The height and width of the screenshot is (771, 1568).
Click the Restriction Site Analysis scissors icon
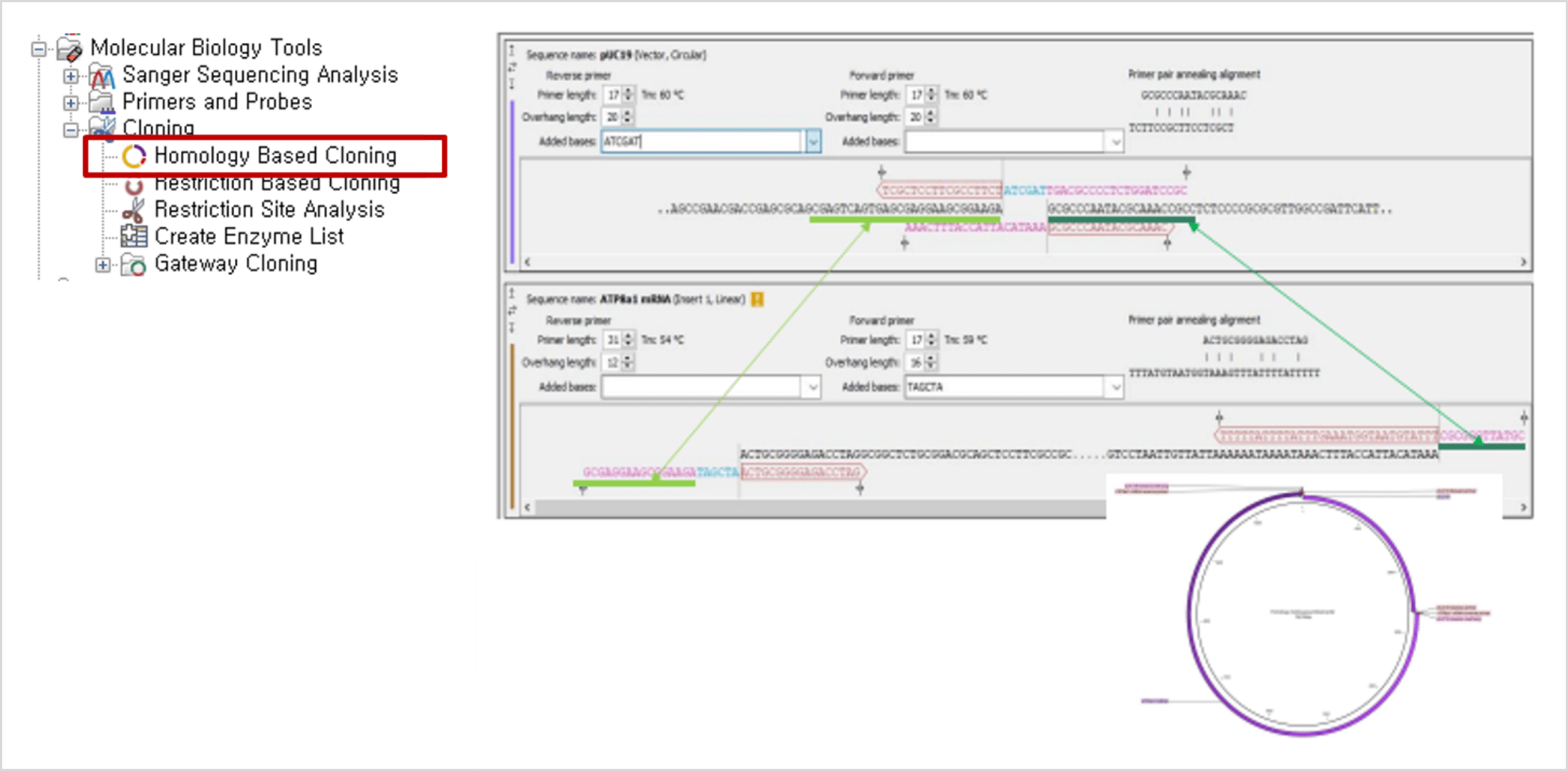(x=133, y=210)
